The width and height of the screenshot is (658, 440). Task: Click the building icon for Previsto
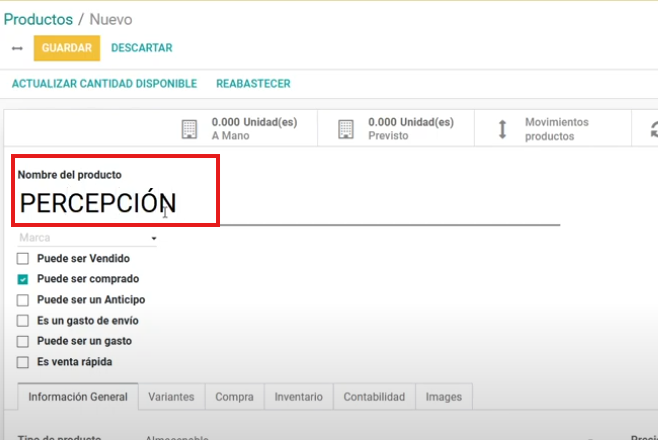point(346,129)
